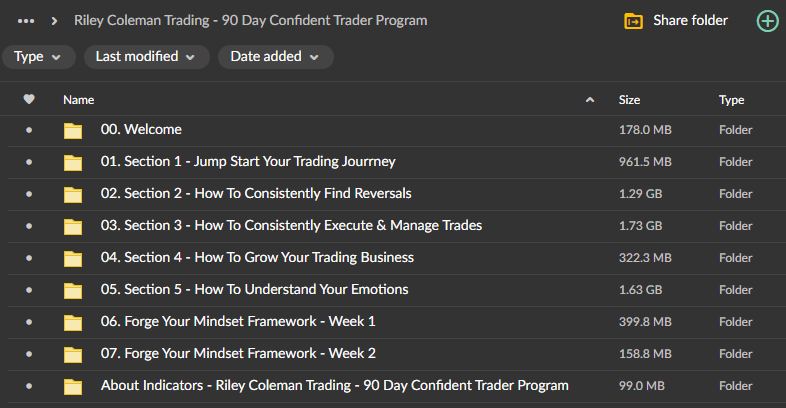This screenshot has height=408, width=786.
Task: Click the folder icon for About Indicators row
Action: [73, 386]
